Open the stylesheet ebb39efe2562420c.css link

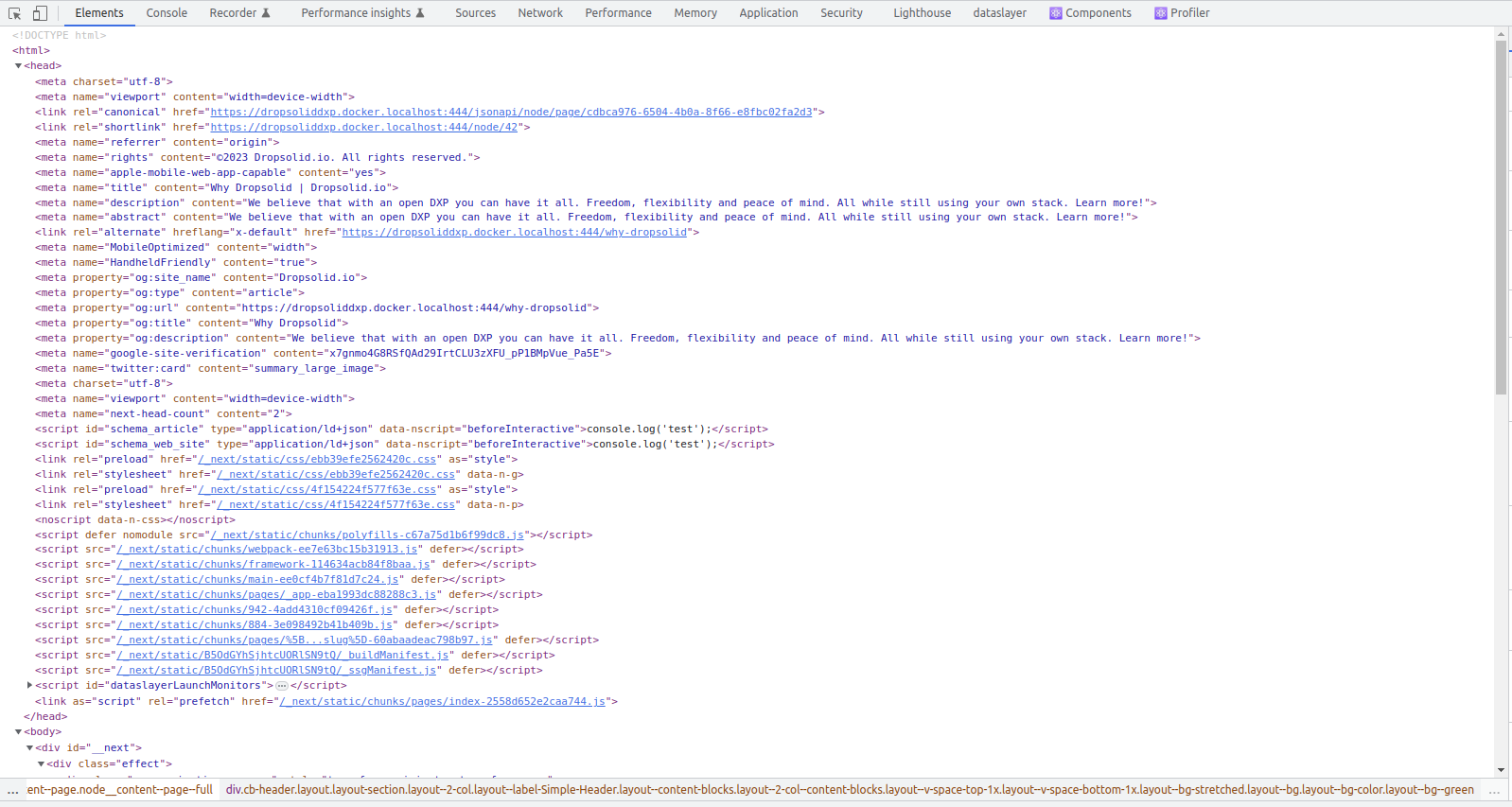[x=336, y=475]
